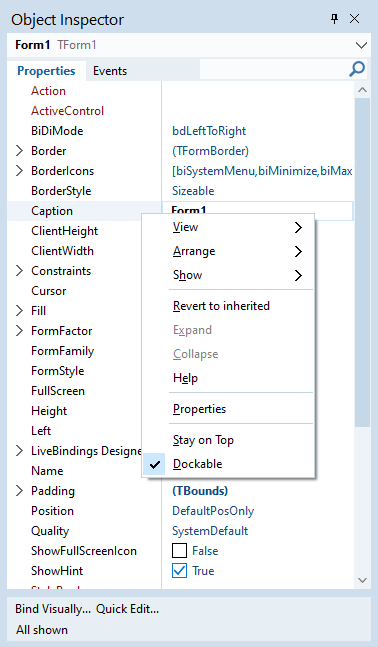Viewport: 378px width, 647px height.
Task: Expand the Fill property
Action: (19, 311)
